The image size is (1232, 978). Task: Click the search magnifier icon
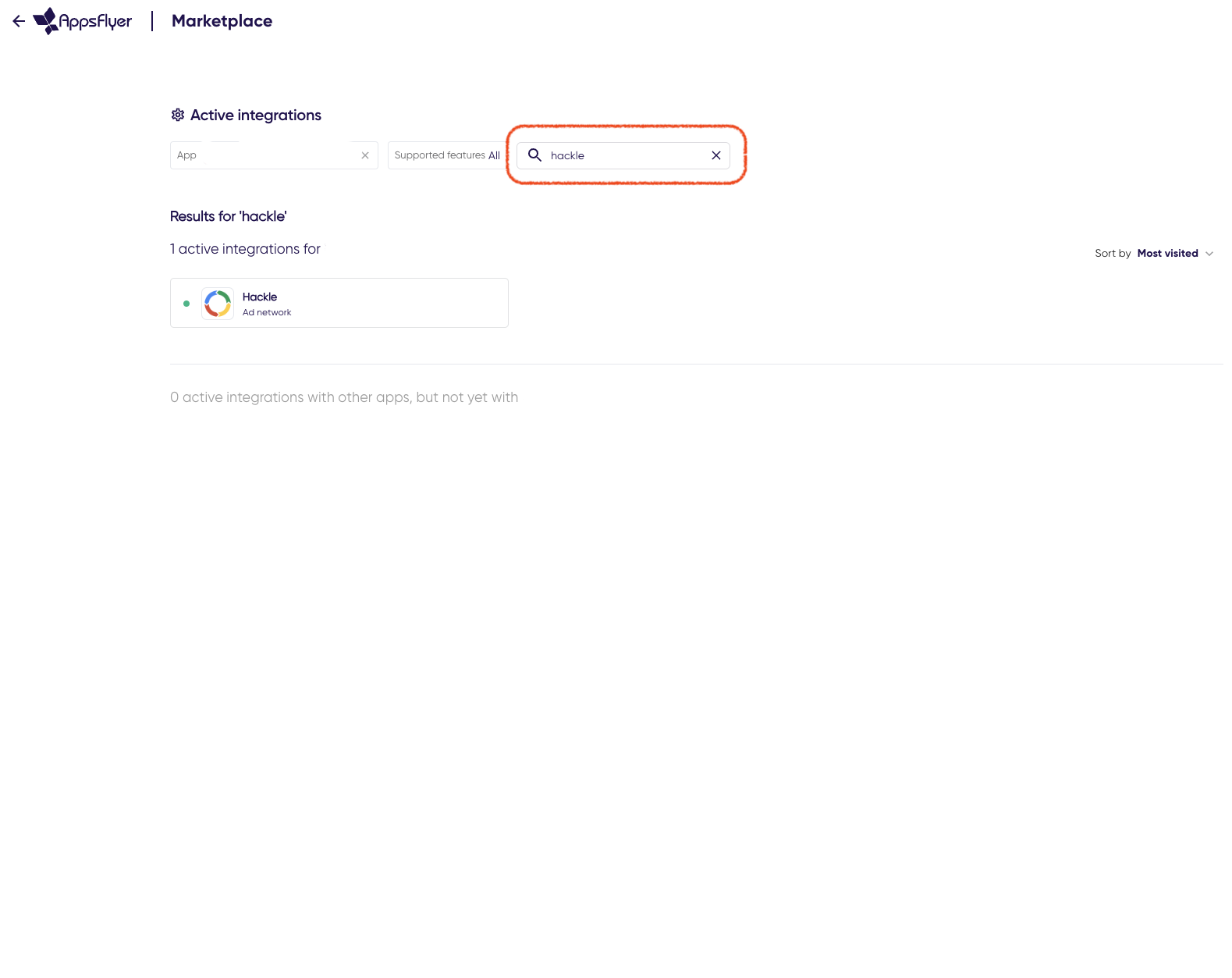tap(534, 155)
